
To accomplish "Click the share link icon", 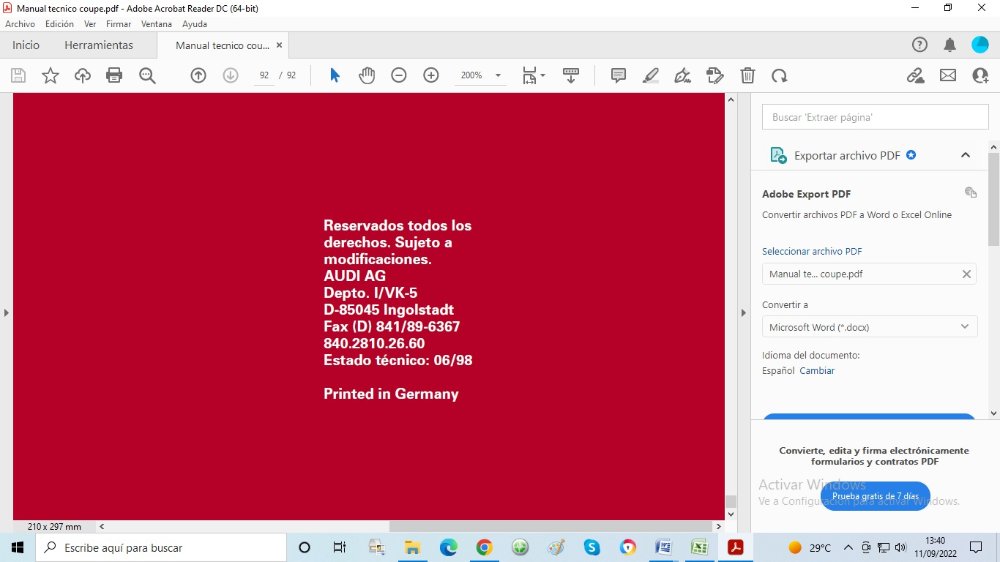I will pos(915,75).
